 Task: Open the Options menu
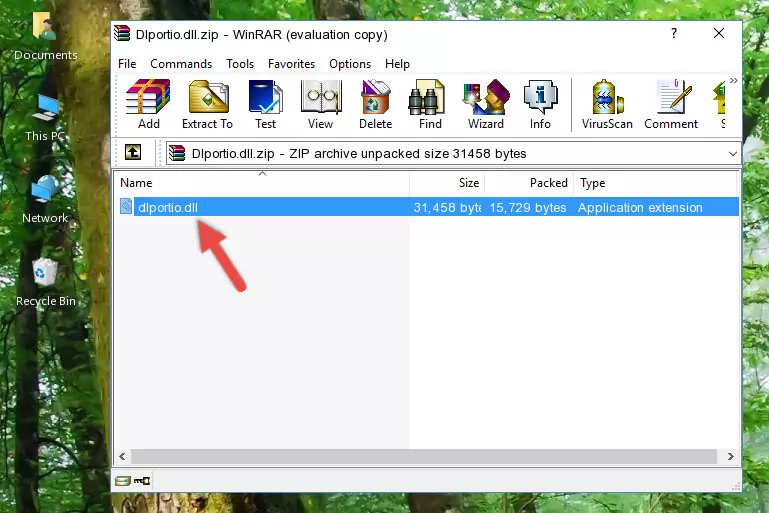pos(350,64)
